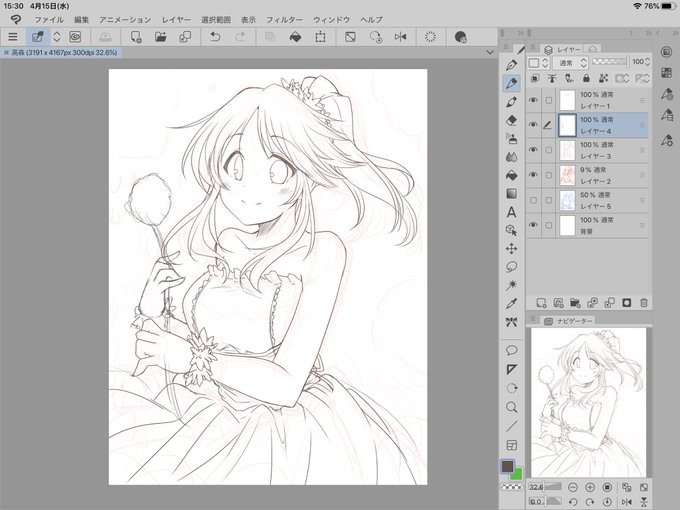
Task: Click the up-down arrows beside the CLIP STUDIO icon
Action: pos(57,37)
